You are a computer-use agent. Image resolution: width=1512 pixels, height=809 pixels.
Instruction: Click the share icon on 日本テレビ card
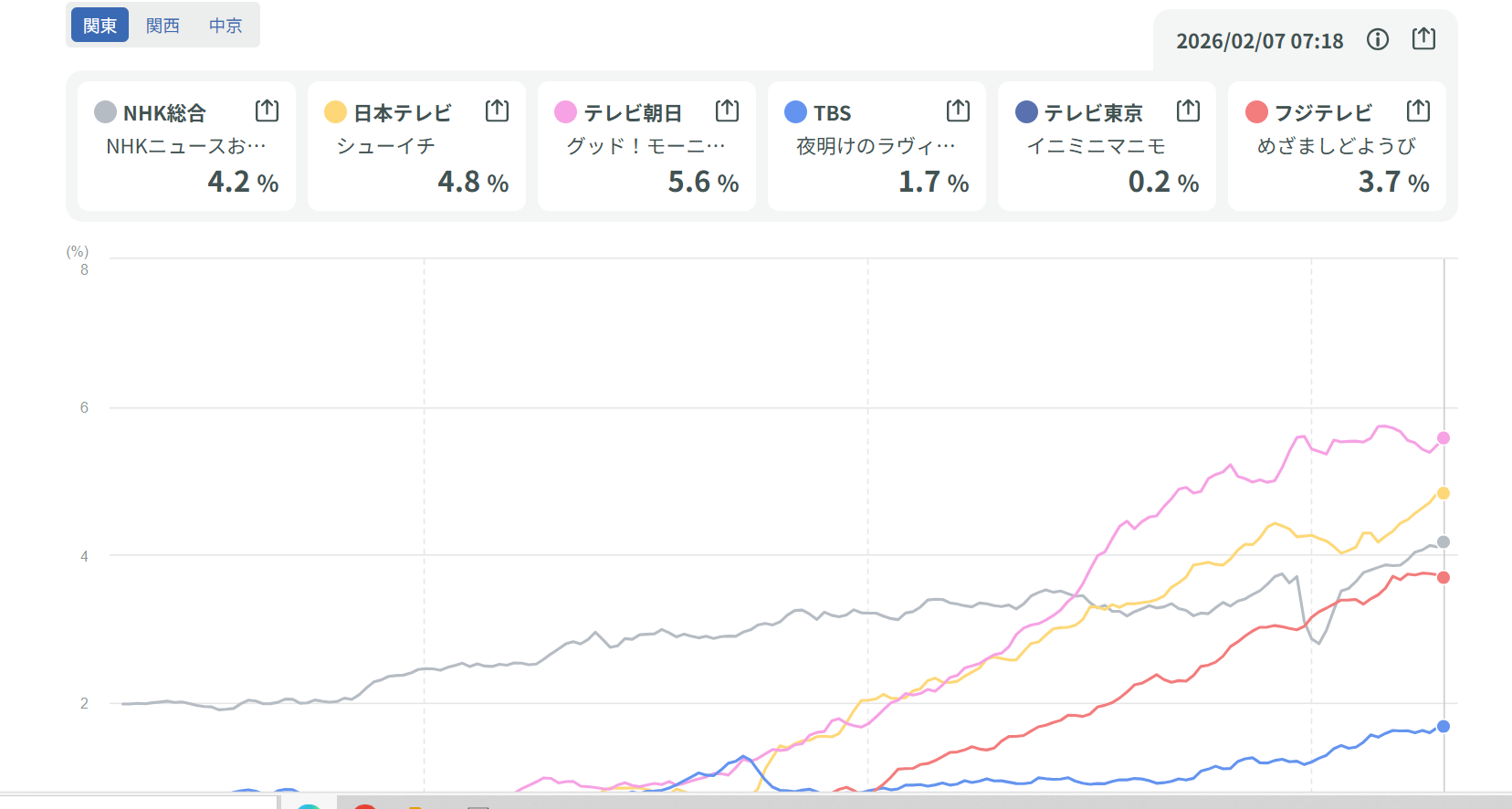497,111
